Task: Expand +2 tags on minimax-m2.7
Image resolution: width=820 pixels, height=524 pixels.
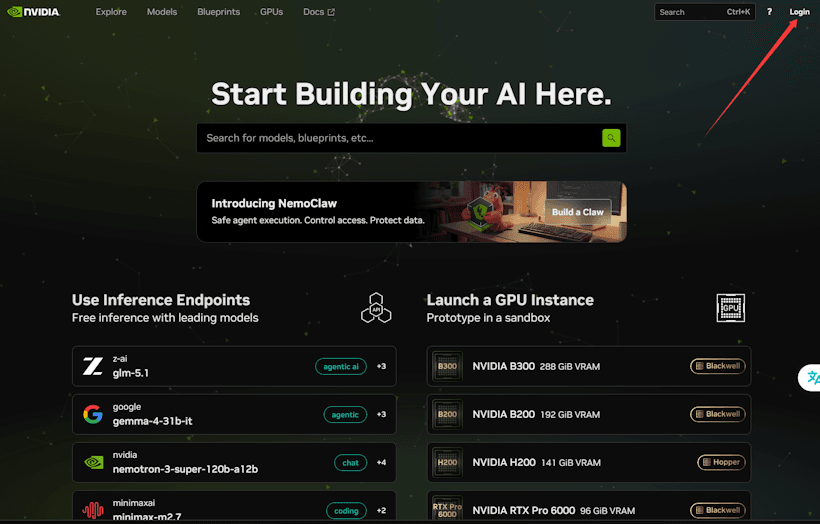Action: point(381,510)
